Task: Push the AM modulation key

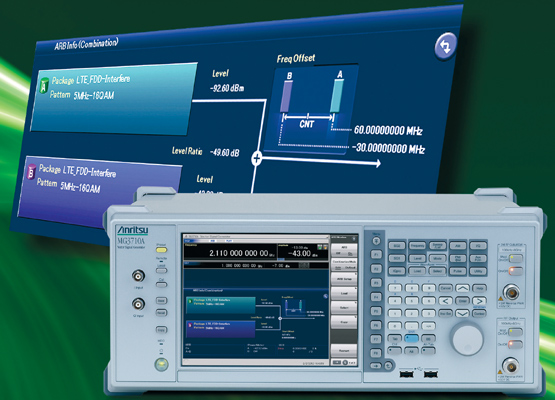Action: coord(458,245)
